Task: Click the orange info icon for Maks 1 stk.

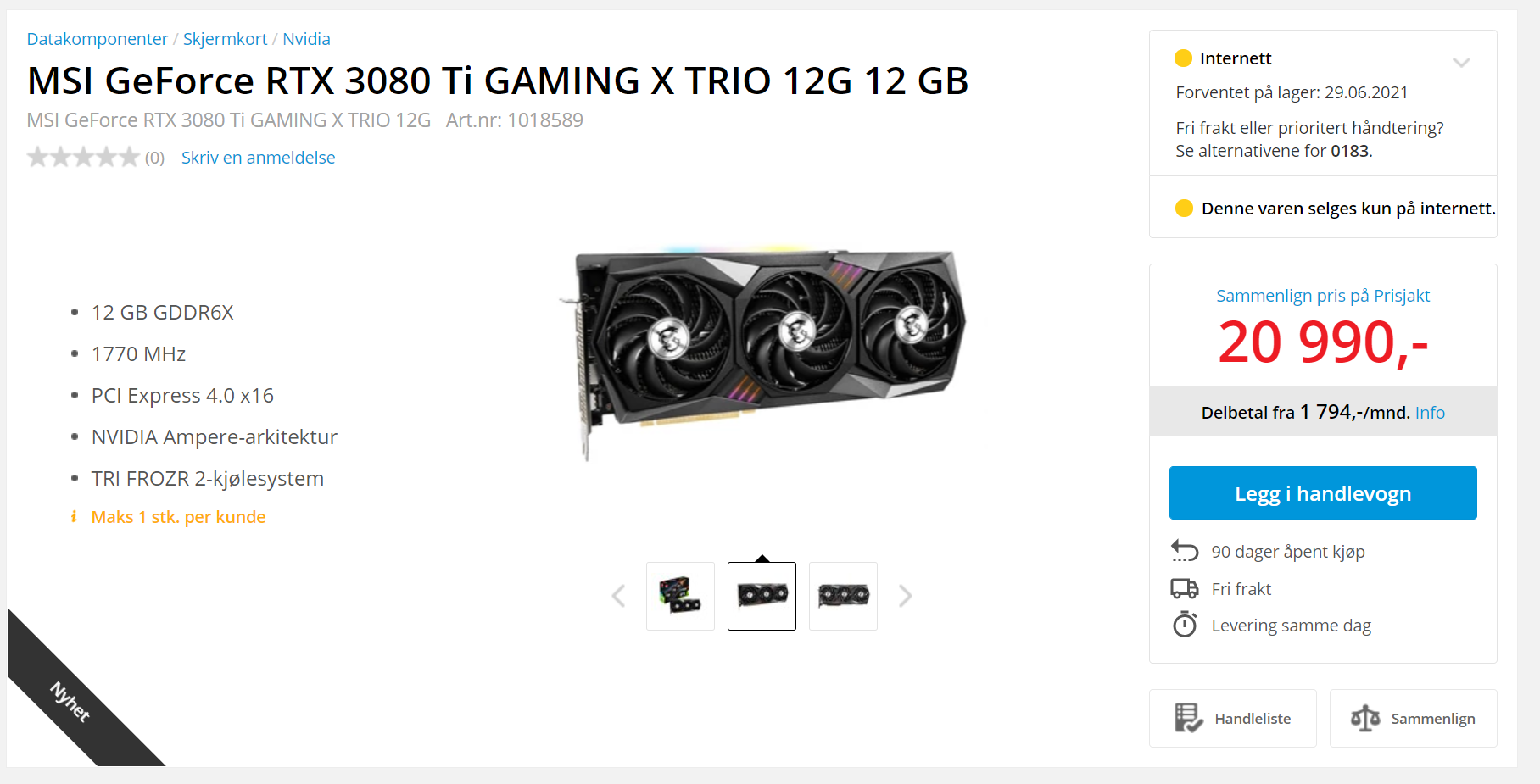Action: point(74,517)
